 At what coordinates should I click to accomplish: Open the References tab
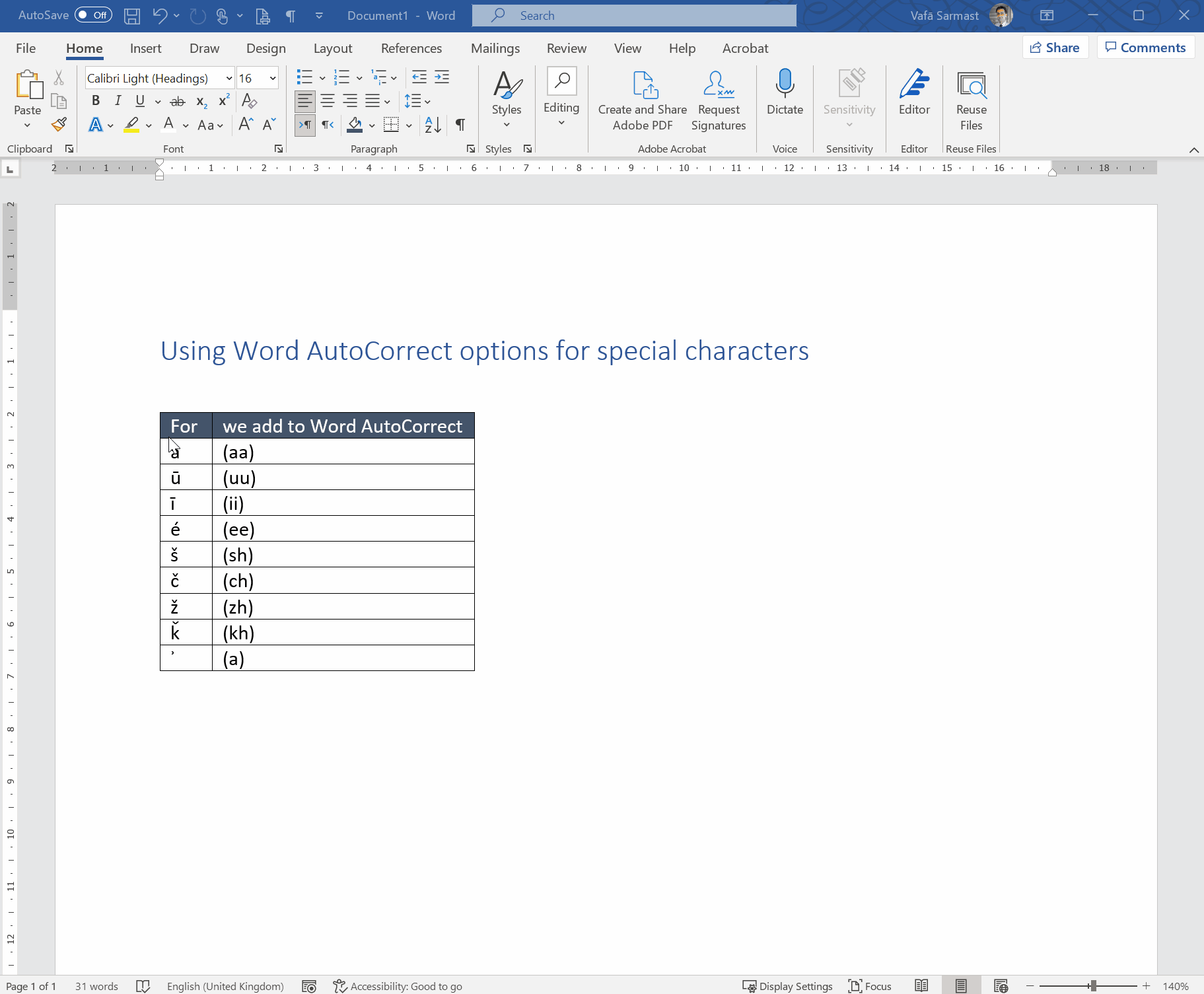(x=411, y=48)
